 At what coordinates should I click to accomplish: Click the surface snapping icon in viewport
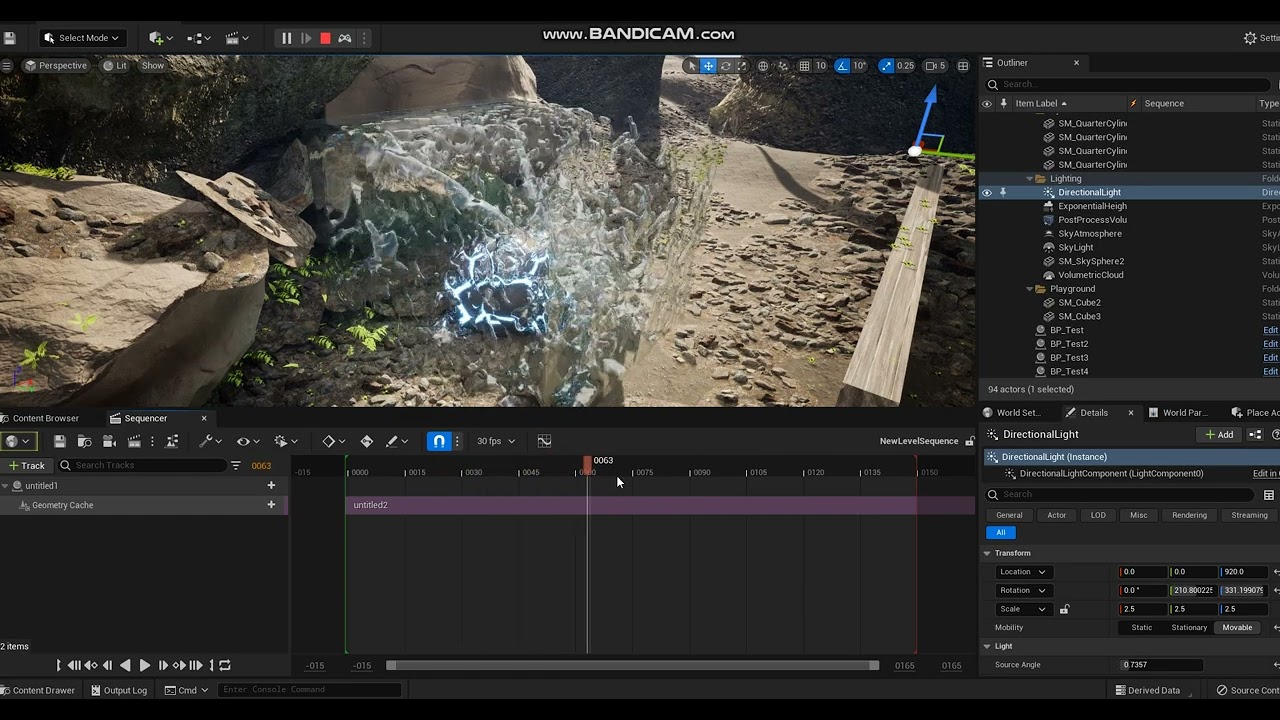[783, 66]
